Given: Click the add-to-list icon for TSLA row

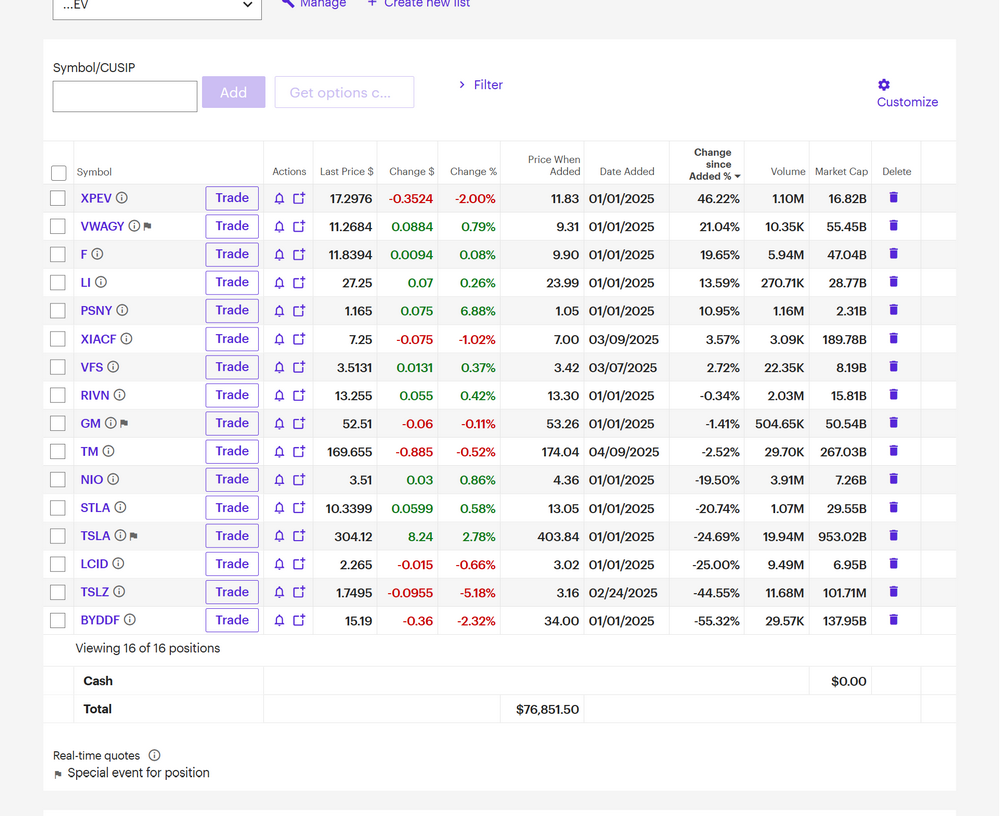Looking at the screenshot, I should click(x=298, y=536).
